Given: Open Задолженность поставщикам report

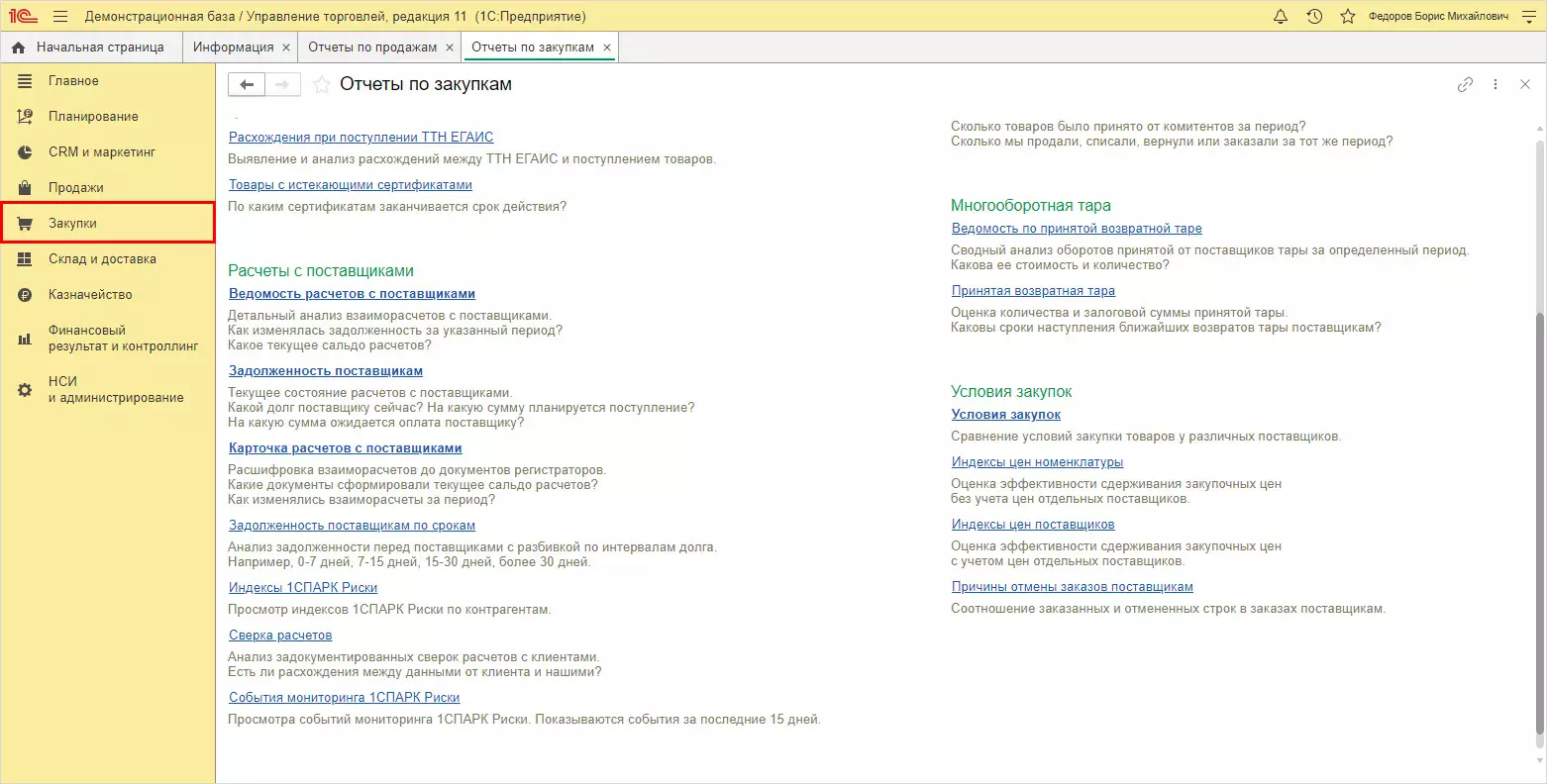Looking at the screenshot, I should 326,371.
